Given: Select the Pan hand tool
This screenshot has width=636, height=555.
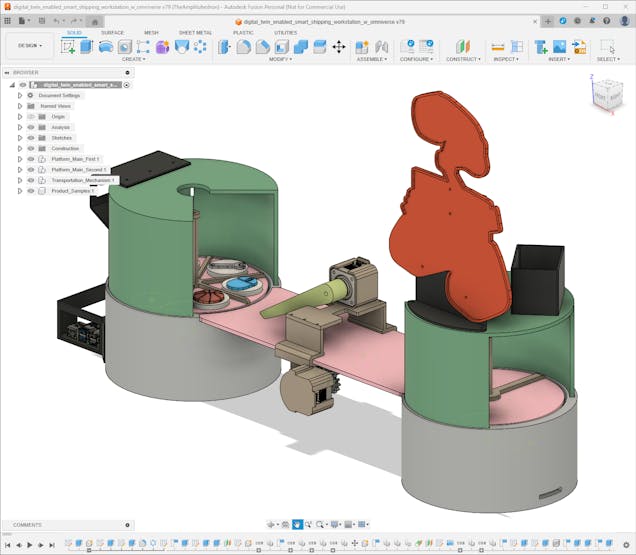Looking at the screenshot, I should coord(297,525).
